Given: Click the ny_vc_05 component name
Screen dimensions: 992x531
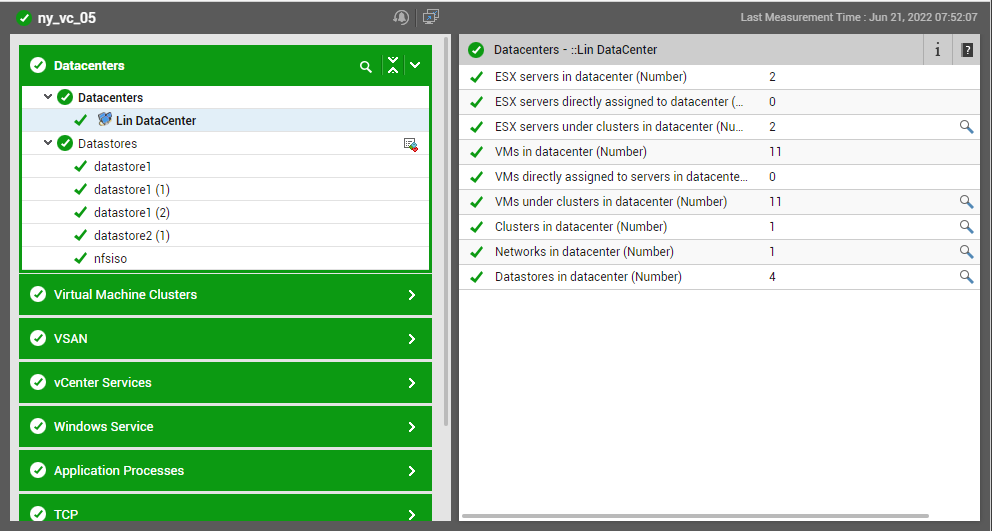Looking at the screenshot, I should coord(66,18).
